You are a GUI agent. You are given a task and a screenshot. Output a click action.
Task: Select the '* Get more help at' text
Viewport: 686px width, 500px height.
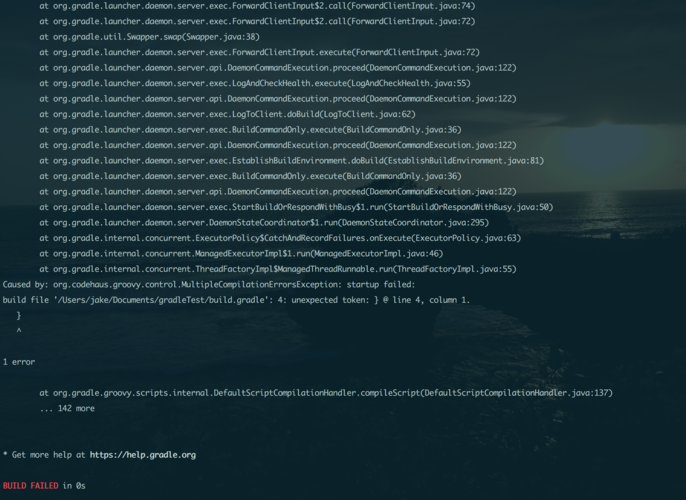(44, 455)
